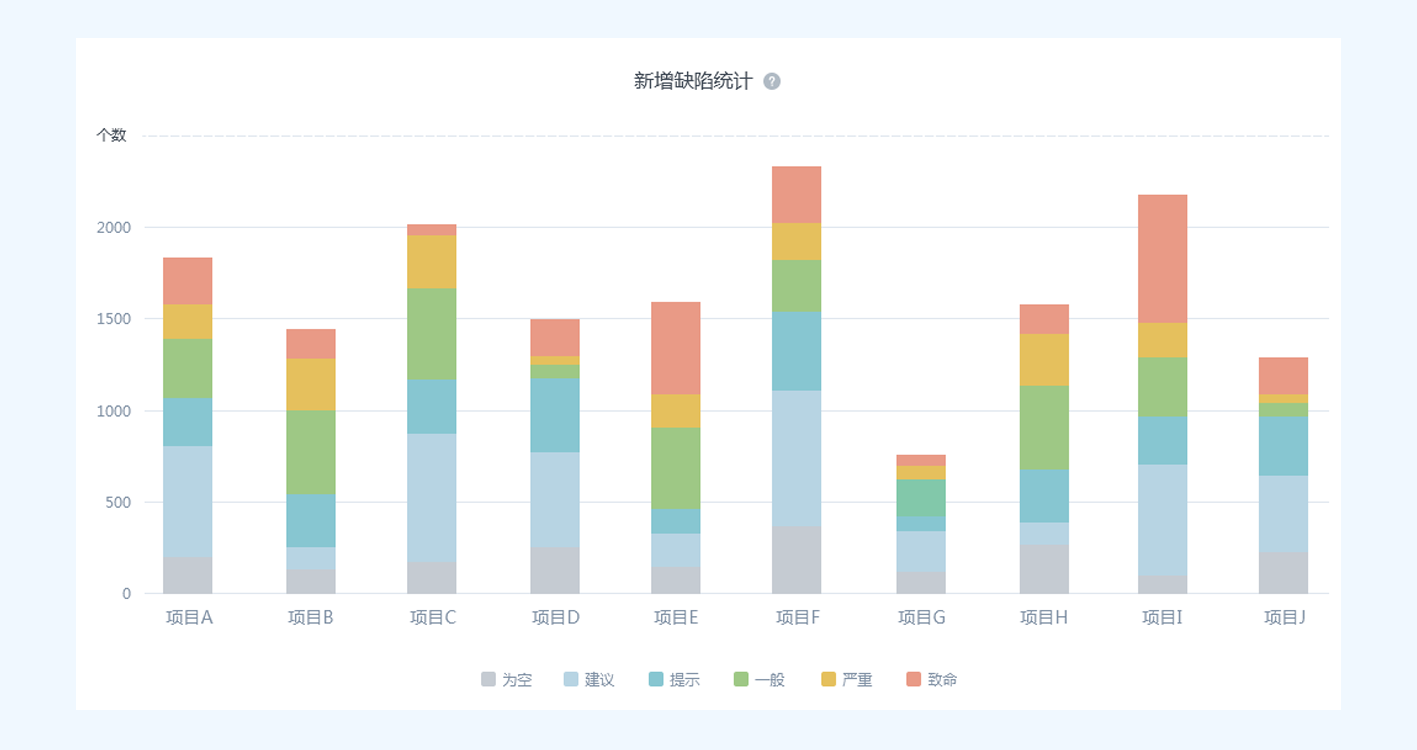This screenshot has width=1417, height=750.
Task: Click the help question mark icon beside title
Action: (x=772, y=81)
